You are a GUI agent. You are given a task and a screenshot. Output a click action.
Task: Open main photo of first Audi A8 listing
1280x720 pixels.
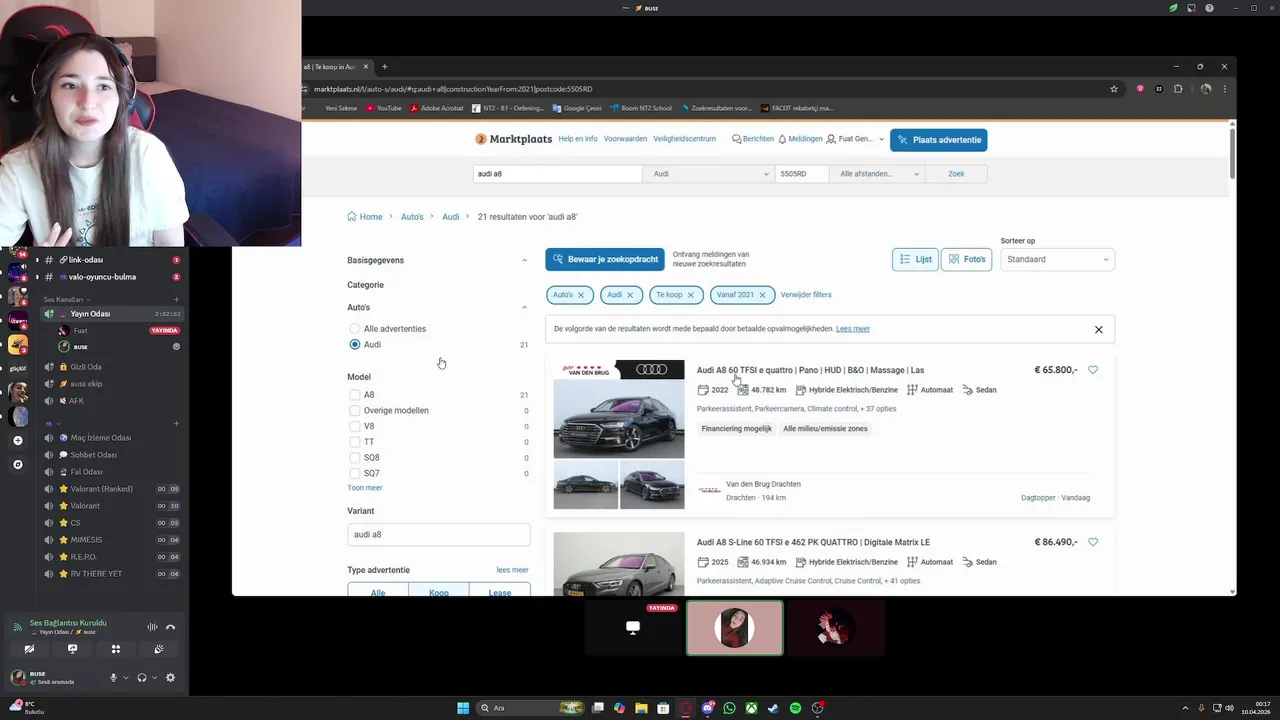(619, 409)
